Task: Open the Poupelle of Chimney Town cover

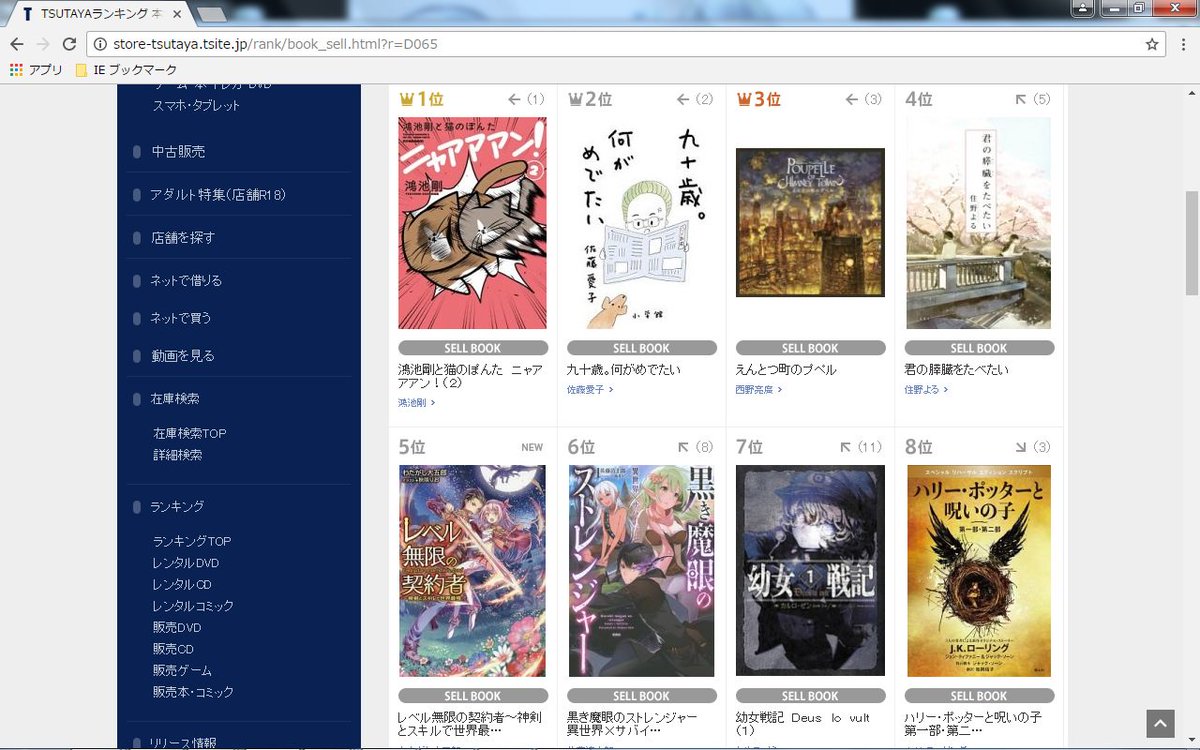Action: click(810, 223)
